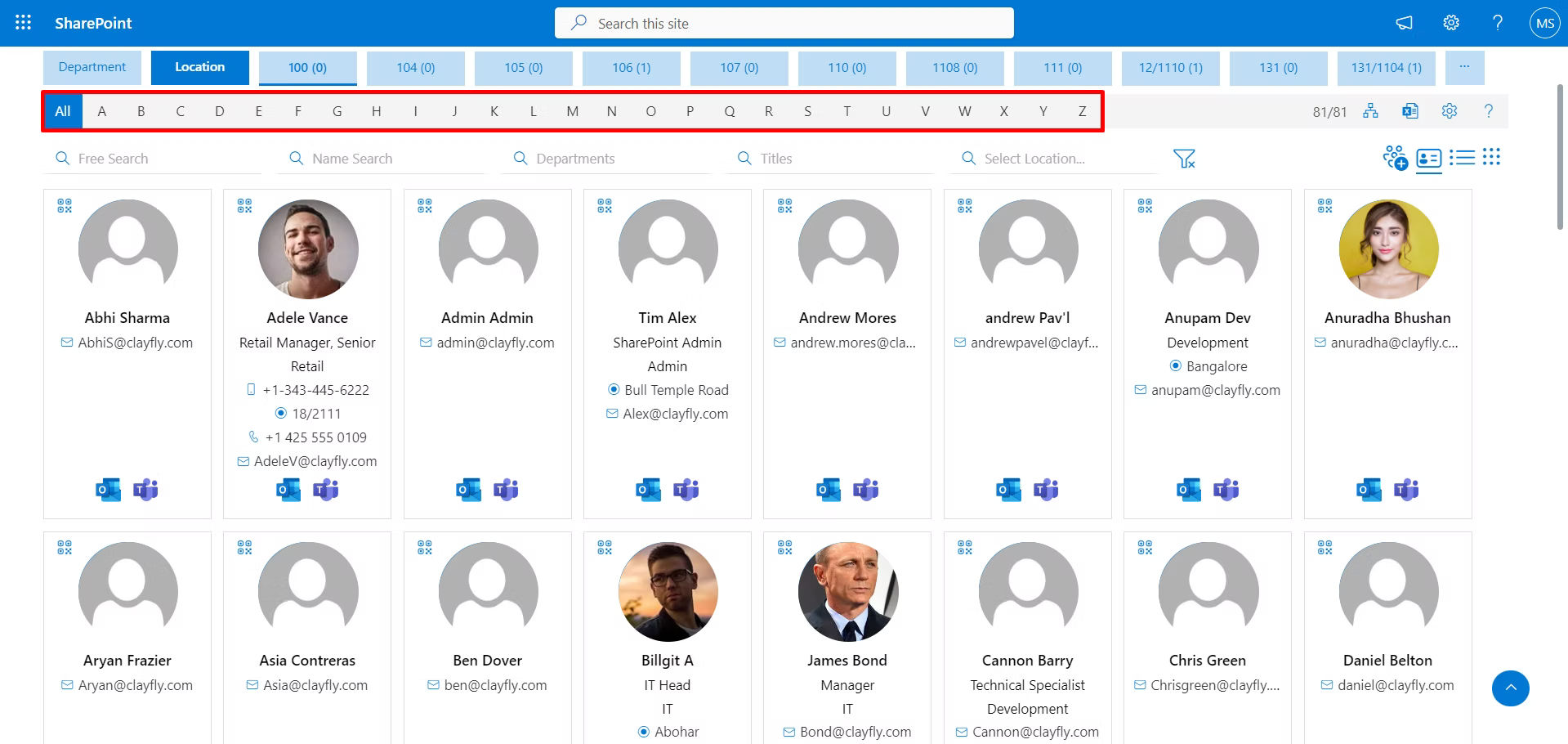Open Outlook for Anupam Dev
1568x744 pixels.
click(1189, 490)
